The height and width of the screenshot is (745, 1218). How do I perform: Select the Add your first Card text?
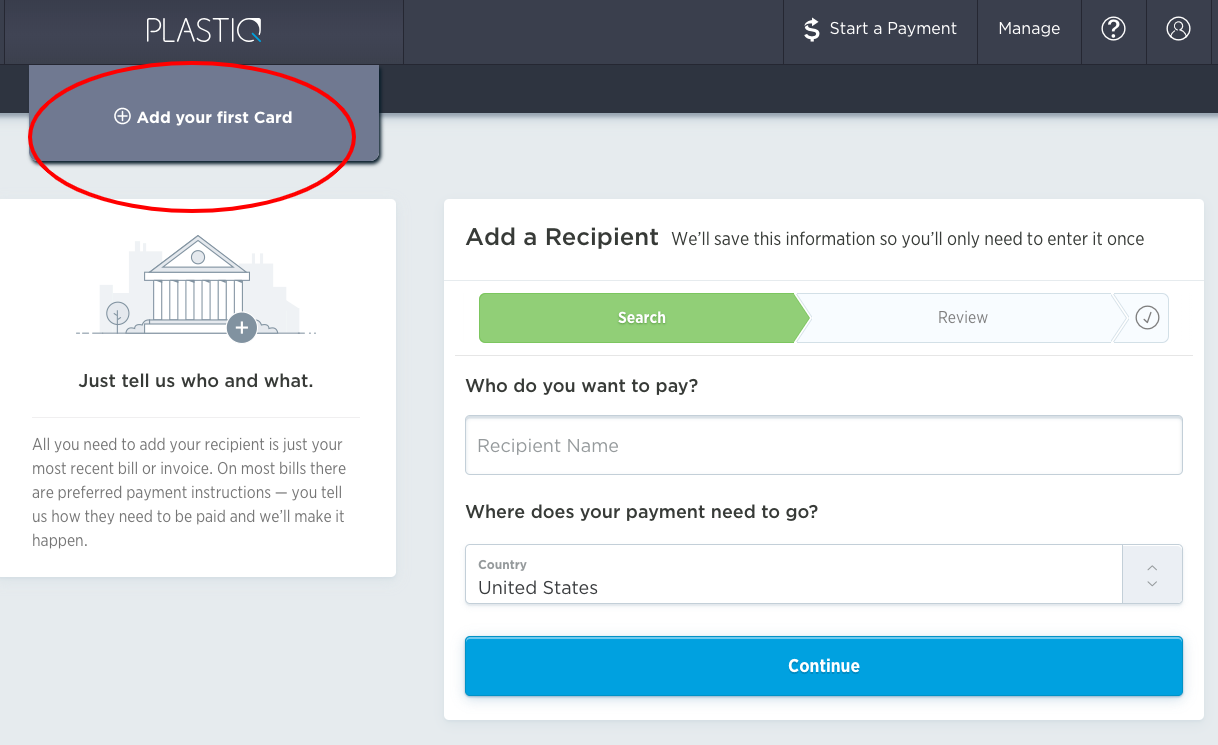[214, 117]
